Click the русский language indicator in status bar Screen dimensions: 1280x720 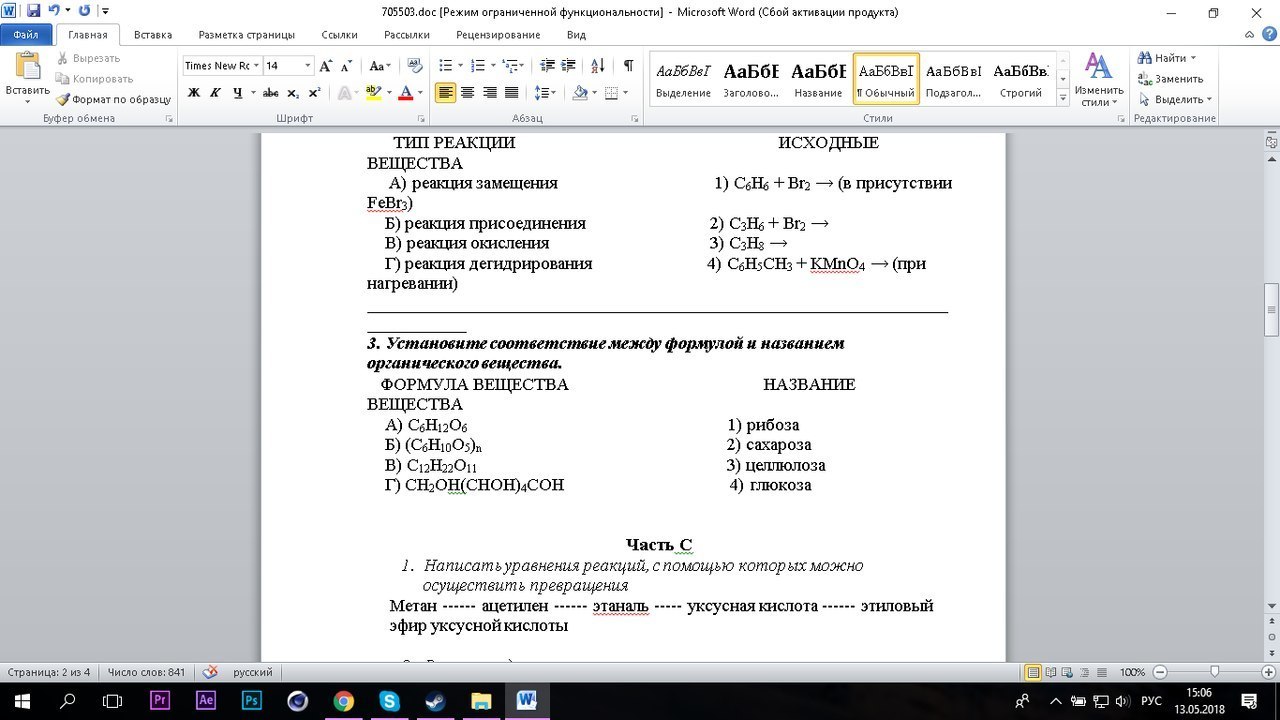(x=253, y=672)
